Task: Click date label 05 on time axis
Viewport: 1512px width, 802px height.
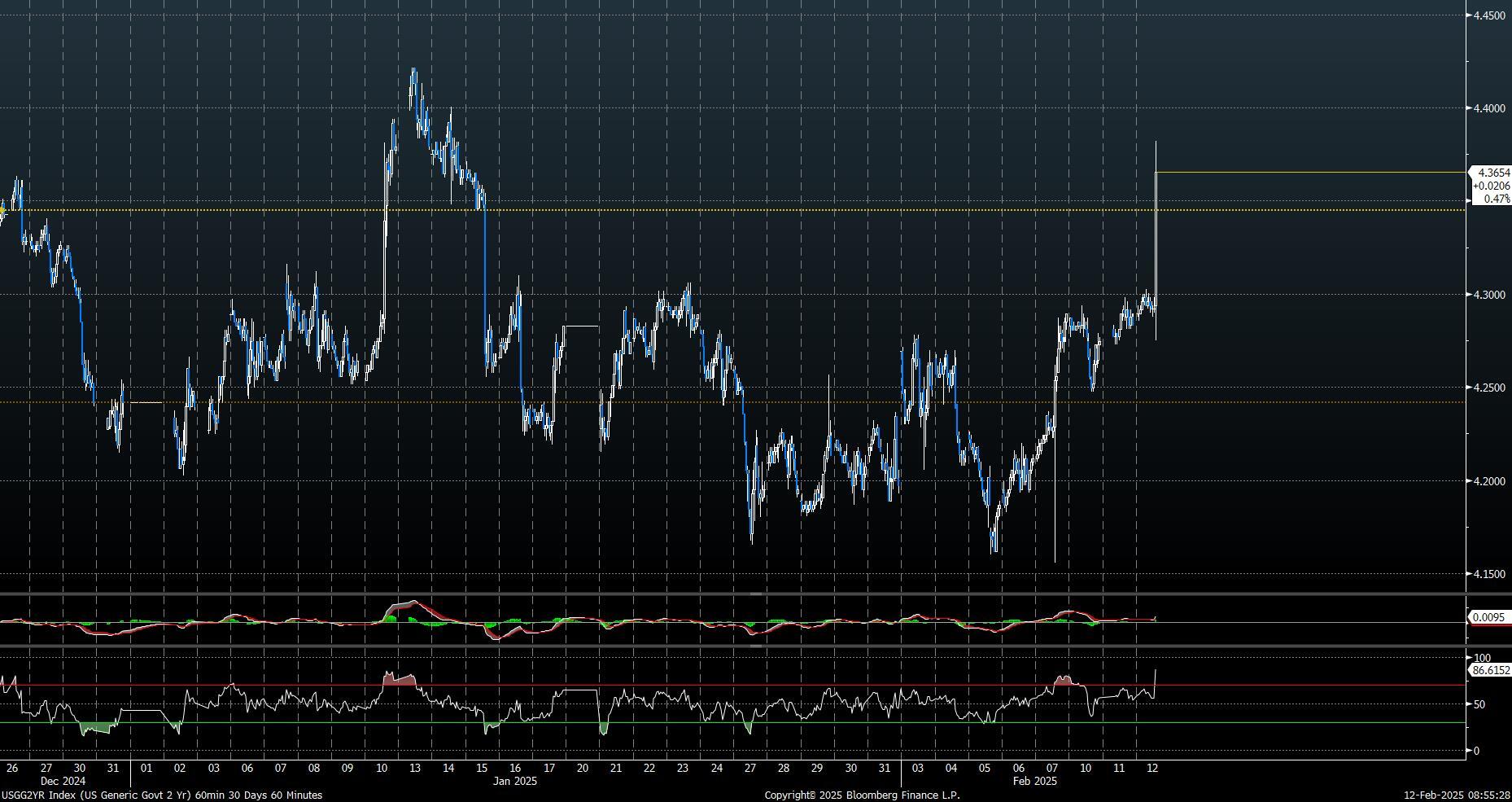Action: (x=985, y=768)
